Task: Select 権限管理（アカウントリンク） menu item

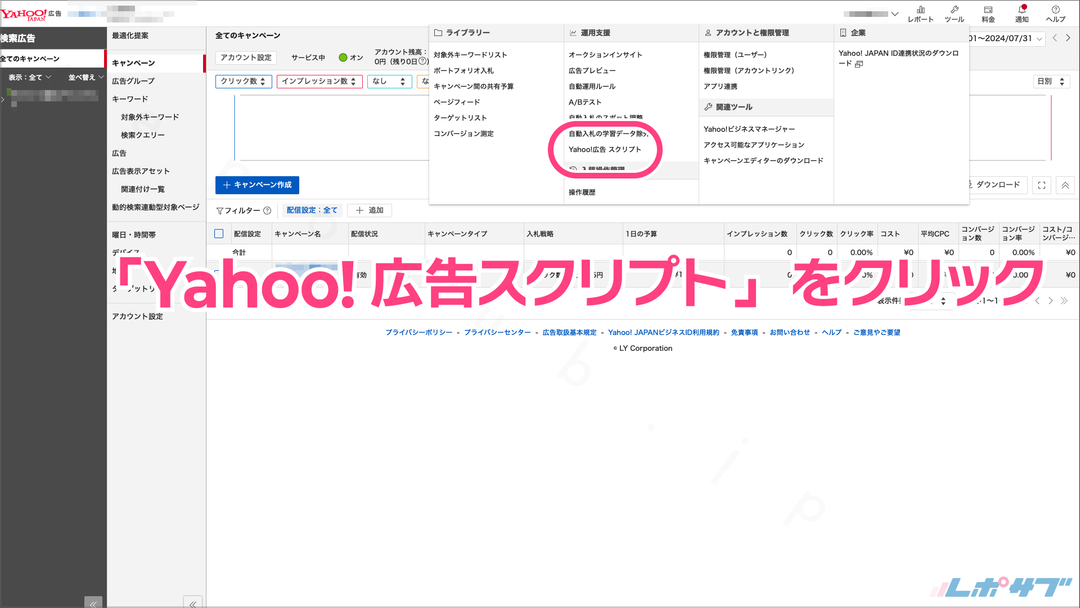Action: click(x=749, y=71)
